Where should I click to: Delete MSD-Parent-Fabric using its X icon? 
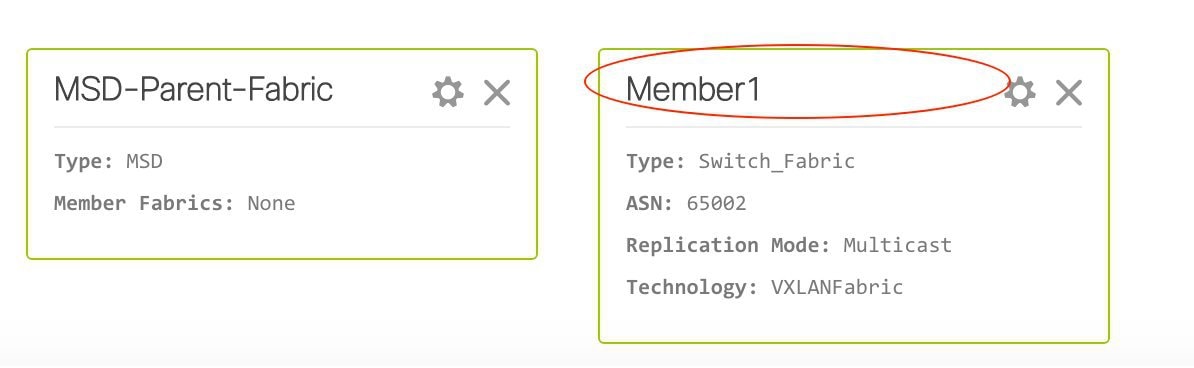point(497,93)
